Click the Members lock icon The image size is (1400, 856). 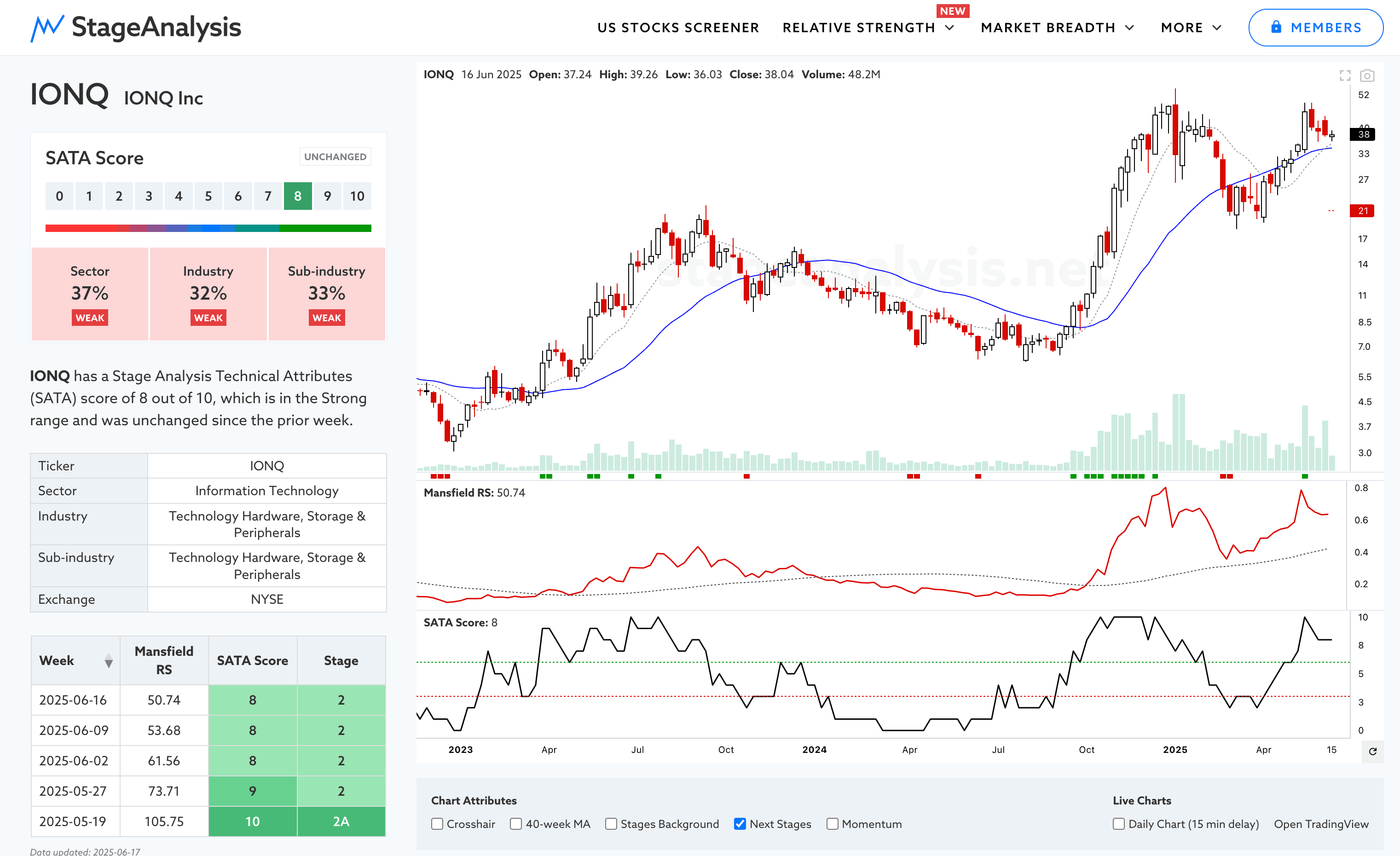pos(1276,27)
